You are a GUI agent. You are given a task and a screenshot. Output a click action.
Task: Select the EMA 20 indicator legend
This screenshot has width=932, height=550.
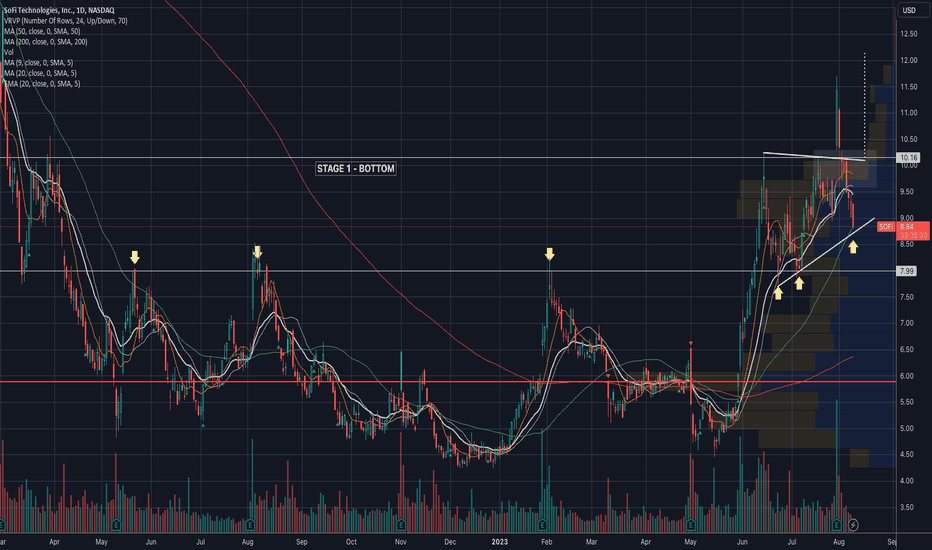tap(42, 84)
